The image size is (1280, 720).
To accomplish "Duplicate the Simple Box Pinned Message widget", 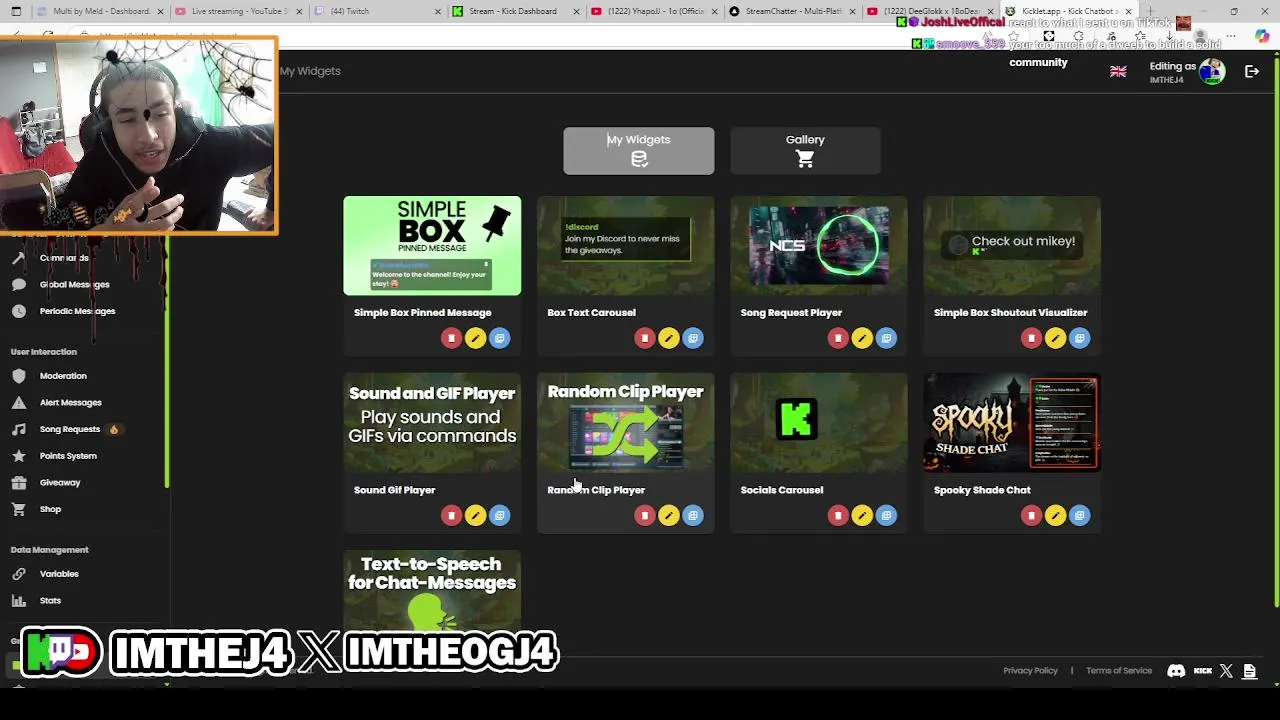I will click(x=499, y=338).
